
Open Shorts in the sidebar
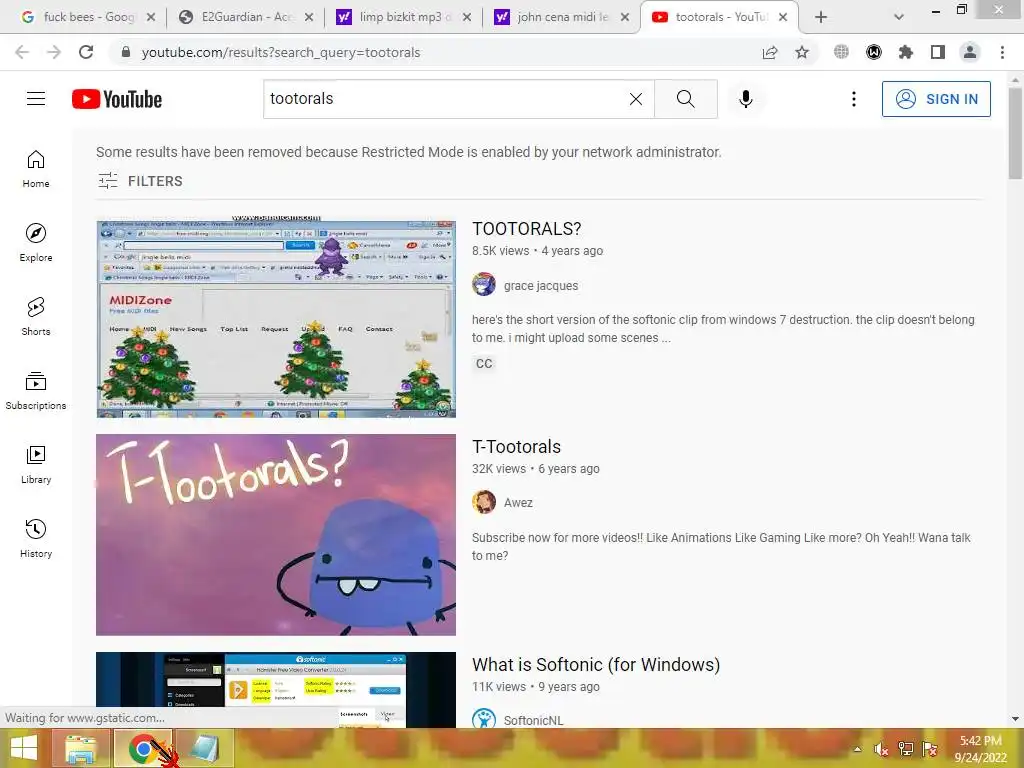pyautogui.click(x=36, y=317)
